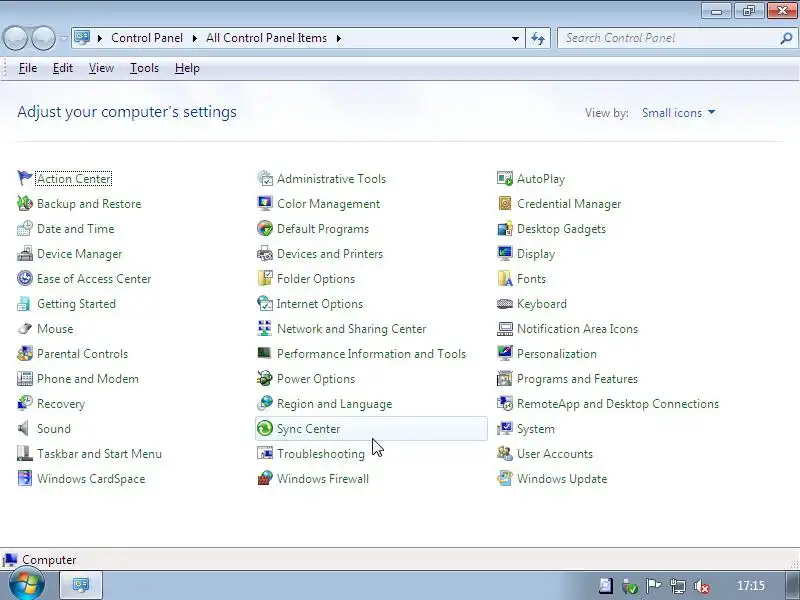Open the View menu
This screenshot has height=600, width=800.
point(101,68)
